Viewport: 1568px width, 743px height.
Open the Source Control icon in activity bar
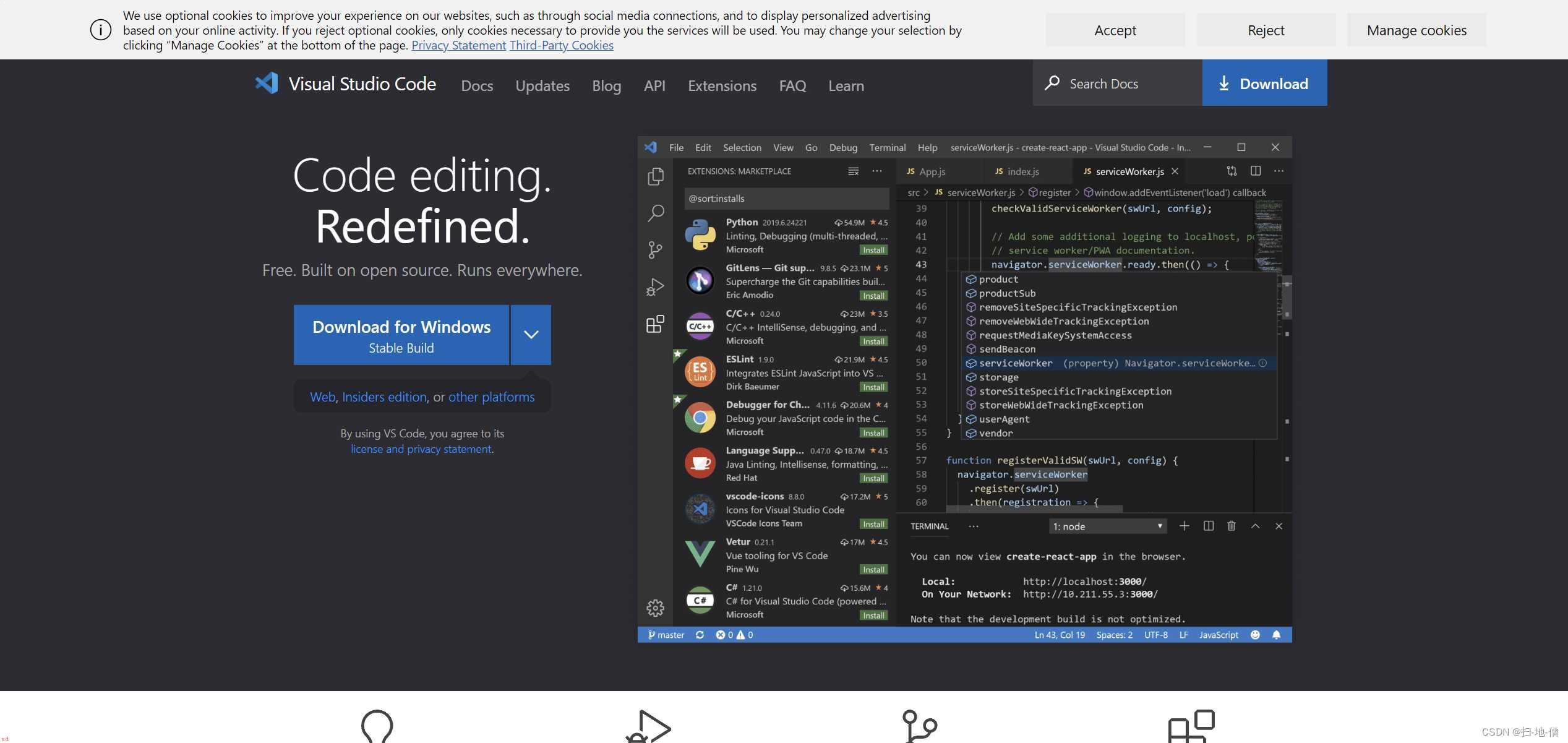656,250
